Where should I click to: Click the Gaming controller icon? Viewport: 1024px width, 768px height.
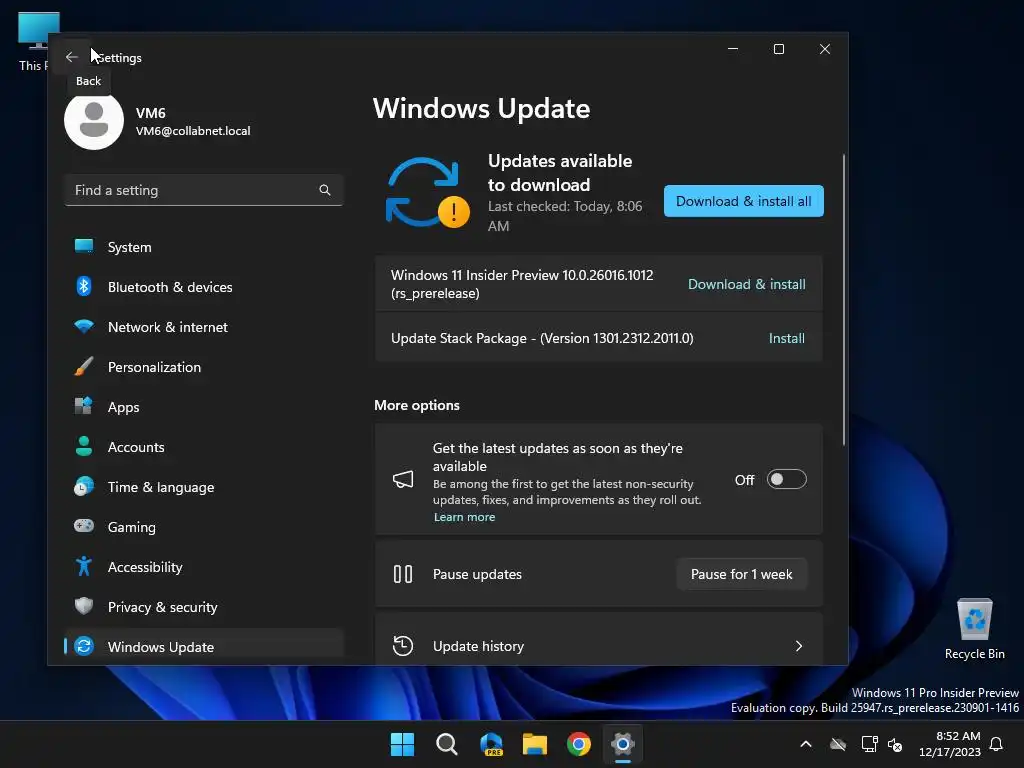tap(84, 526)
